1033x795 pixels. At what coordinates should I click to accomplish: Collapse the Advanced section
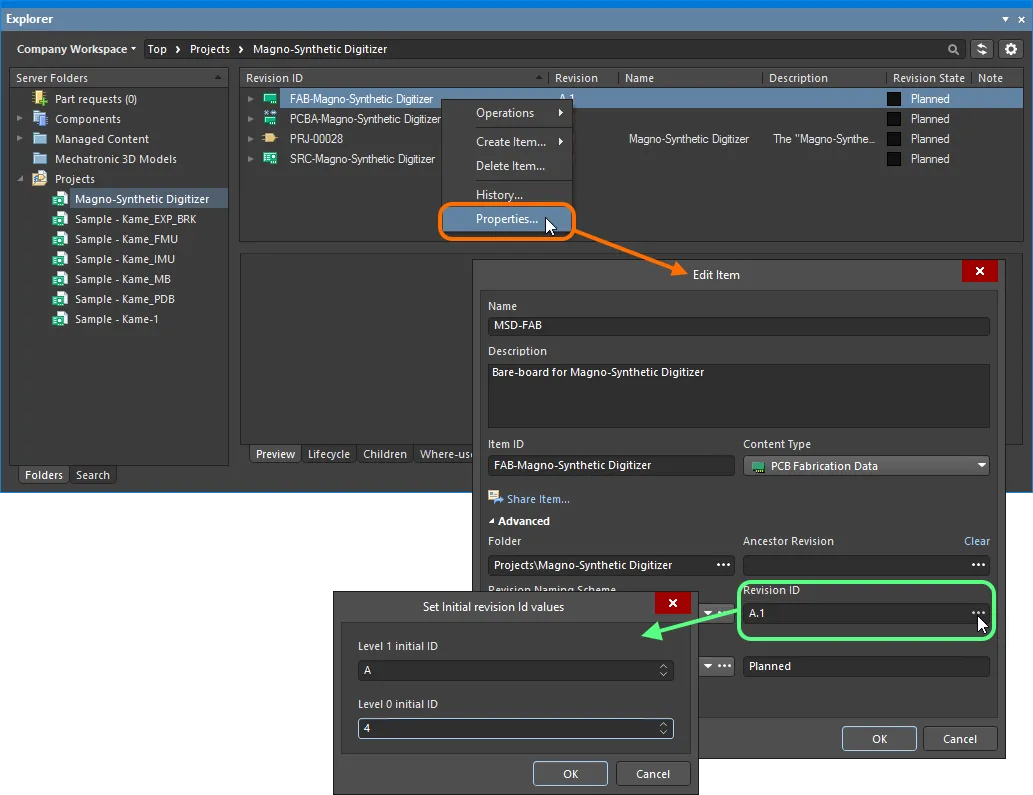(491, 521)
